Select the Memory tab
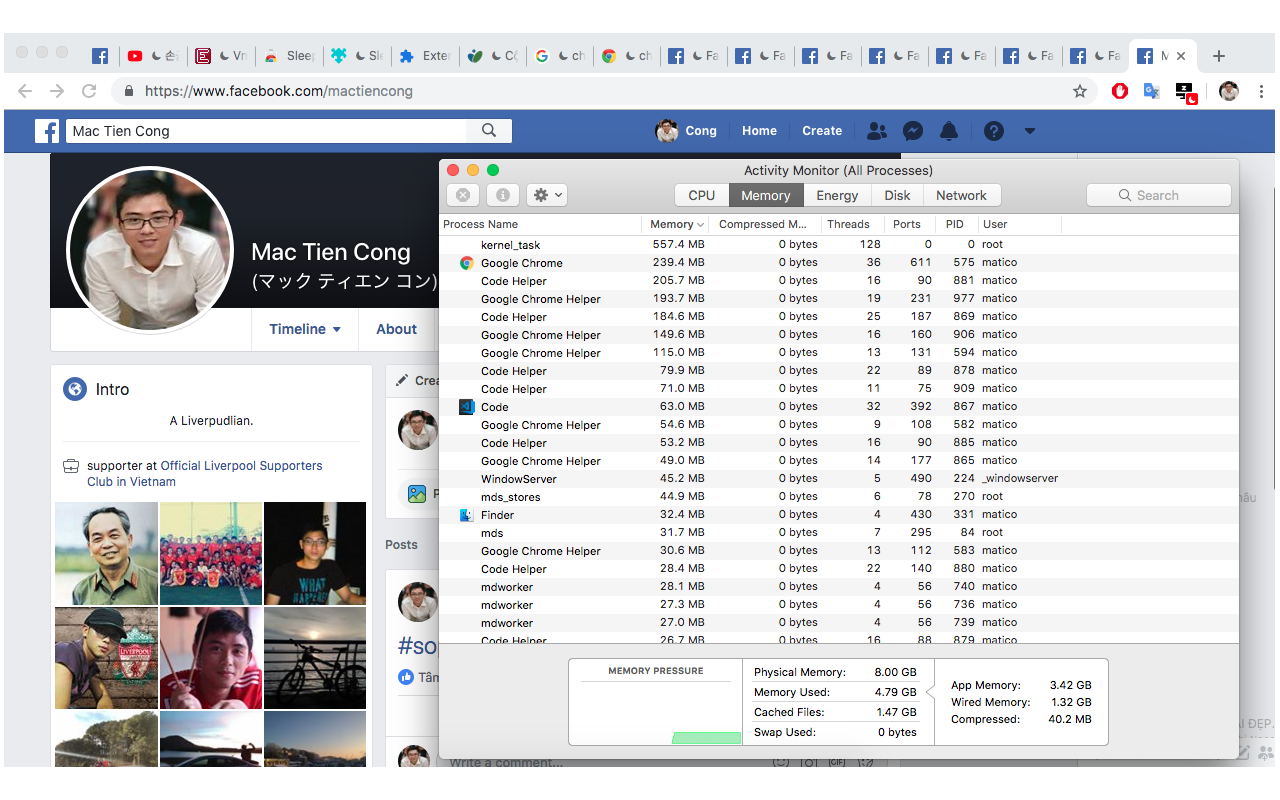 (x=766, y=195)
